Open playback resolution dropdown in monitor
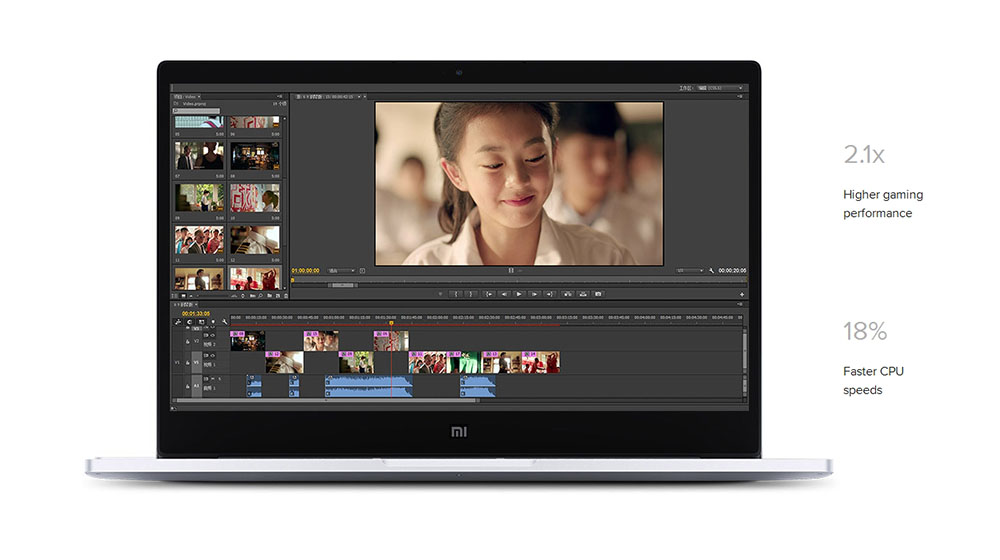The image size is (1000, 560). pos(690,271)
